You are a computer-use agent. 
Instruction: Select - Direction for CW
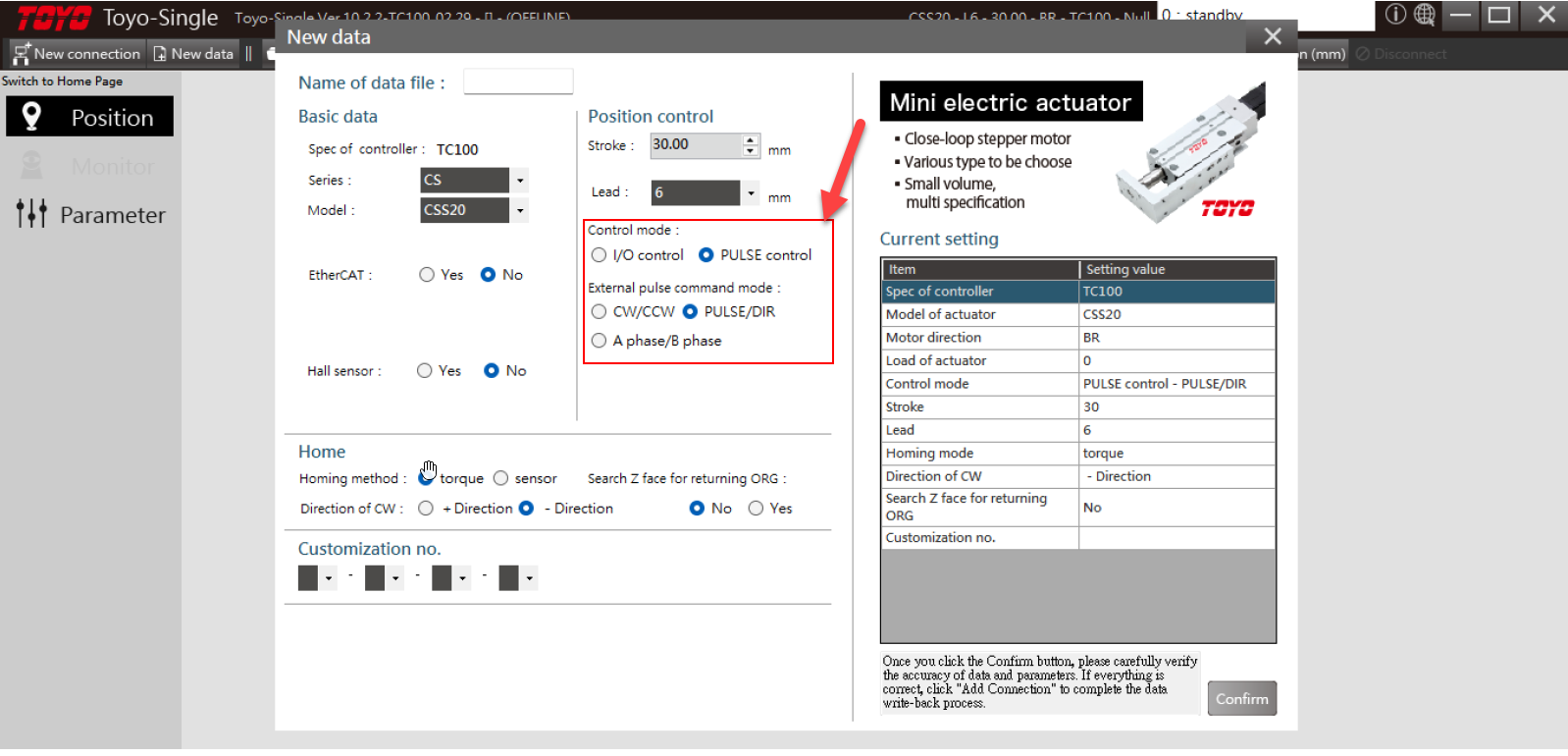[527, 509]
